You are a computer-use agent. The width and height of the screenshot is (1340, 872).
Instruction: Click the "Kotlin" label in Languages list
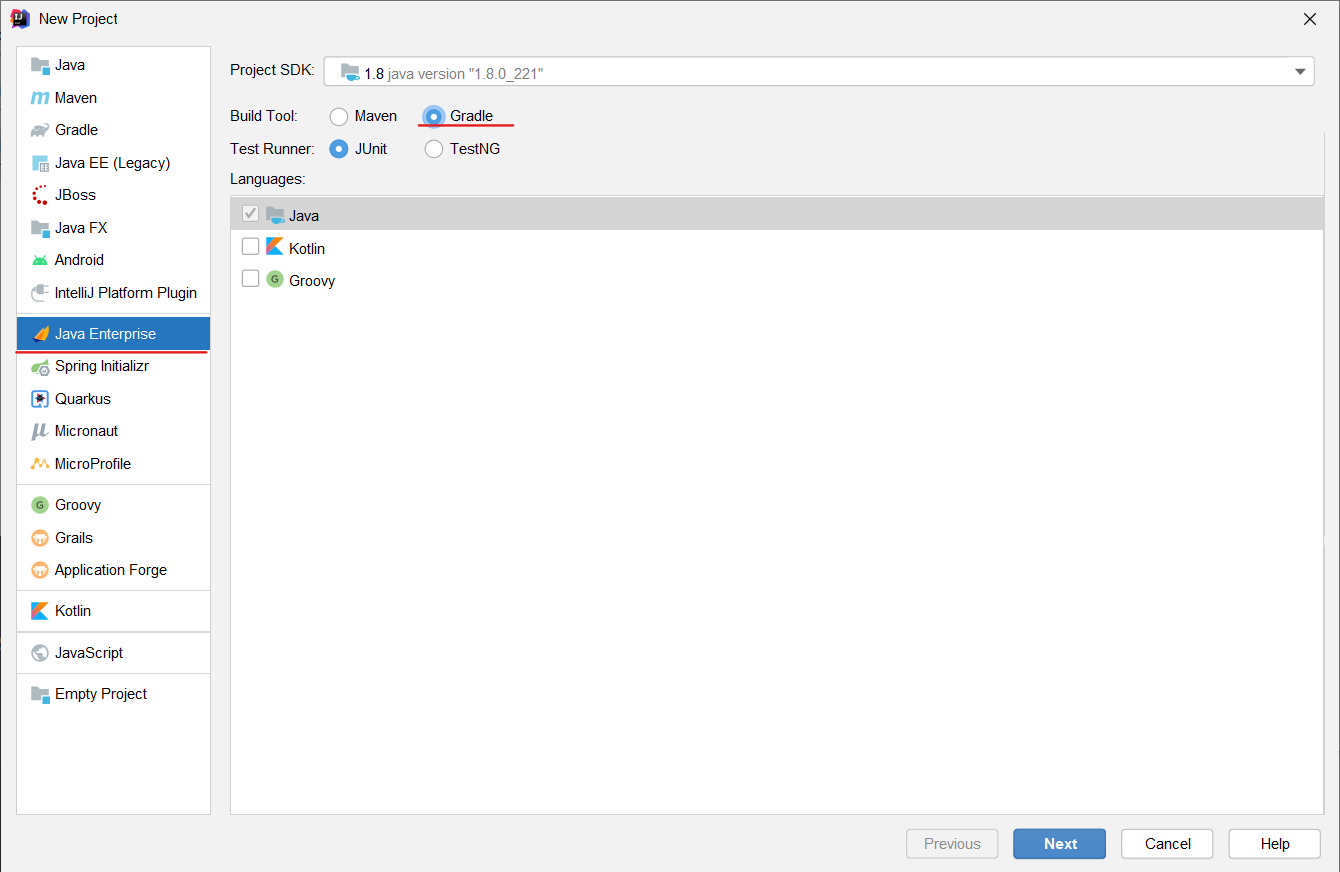(307, 248)
